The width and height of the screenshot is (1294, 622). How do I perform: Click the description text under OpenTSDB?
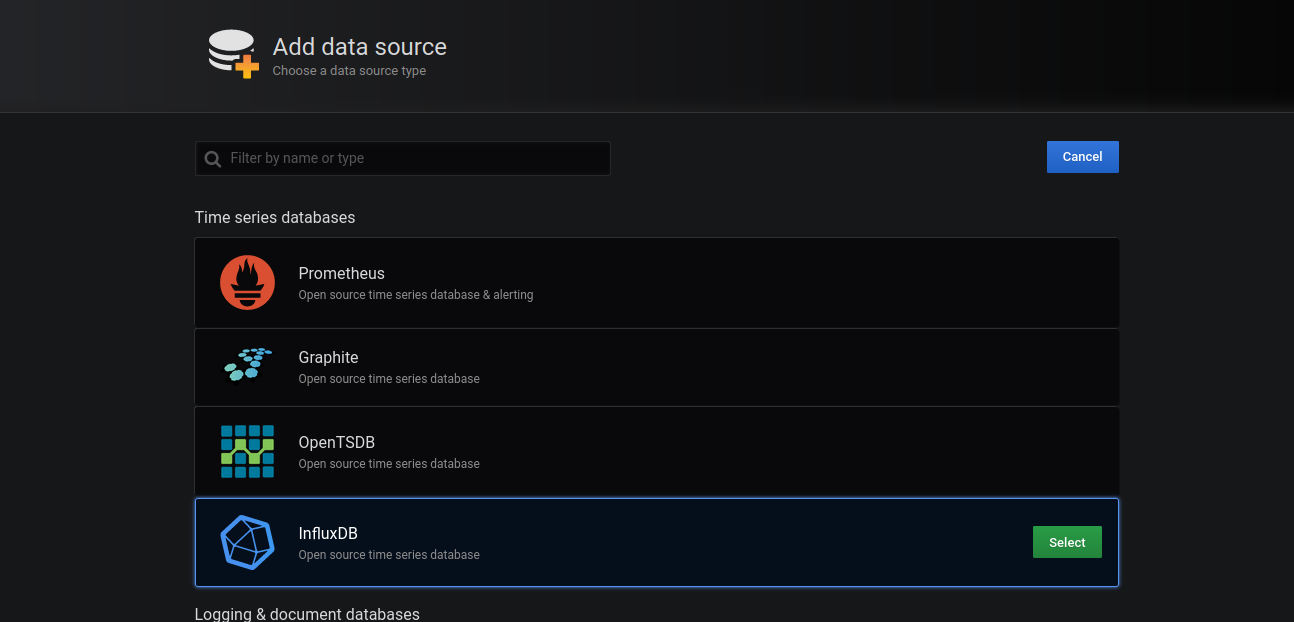[389, 464]
